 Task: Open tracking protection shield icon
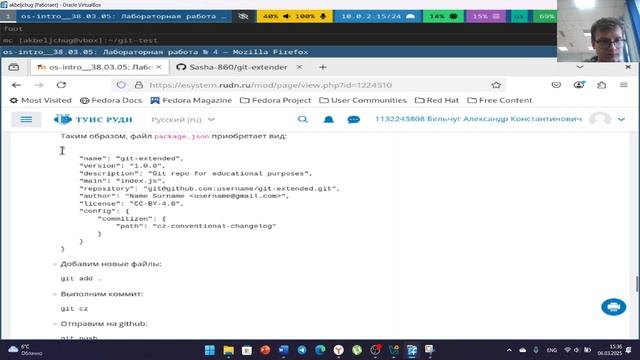coord(121,85)
